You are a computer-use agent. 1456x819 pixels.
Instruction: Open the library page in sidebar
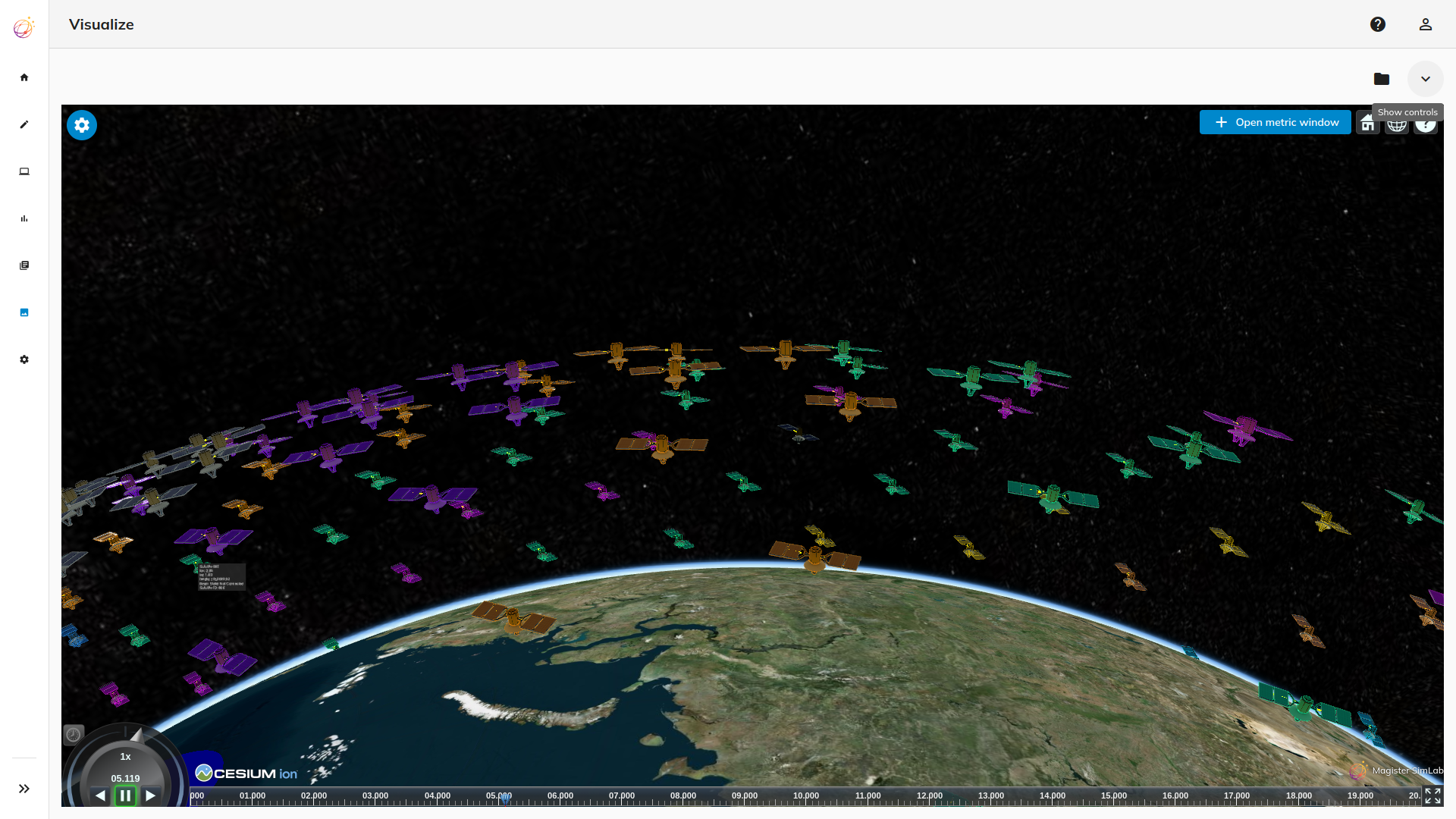24,265
